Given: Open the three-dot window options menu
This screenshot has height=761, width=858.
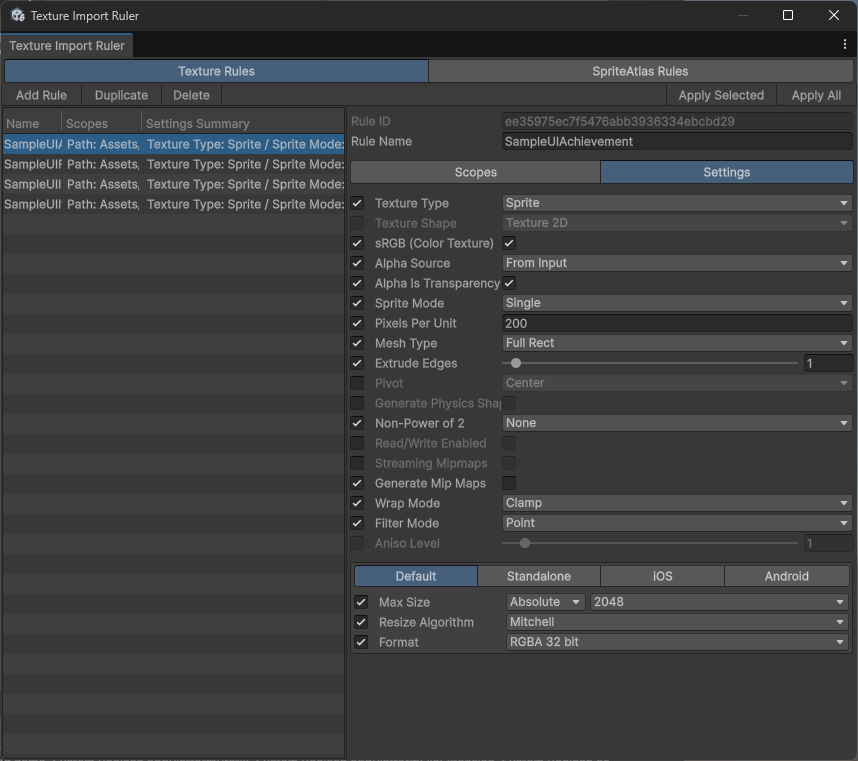Looking at the screenshot, I should tap(844, 45).
